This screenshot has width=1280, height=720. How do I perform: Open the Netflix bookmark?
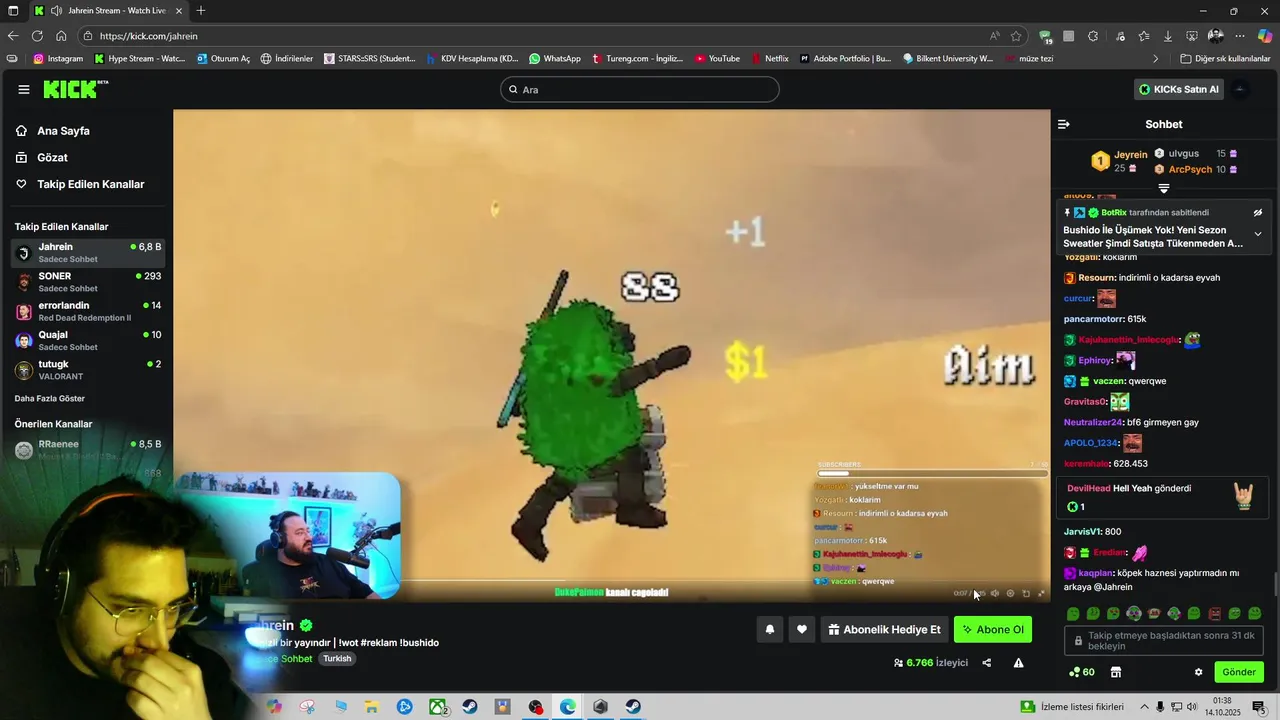tap(769, 59)
